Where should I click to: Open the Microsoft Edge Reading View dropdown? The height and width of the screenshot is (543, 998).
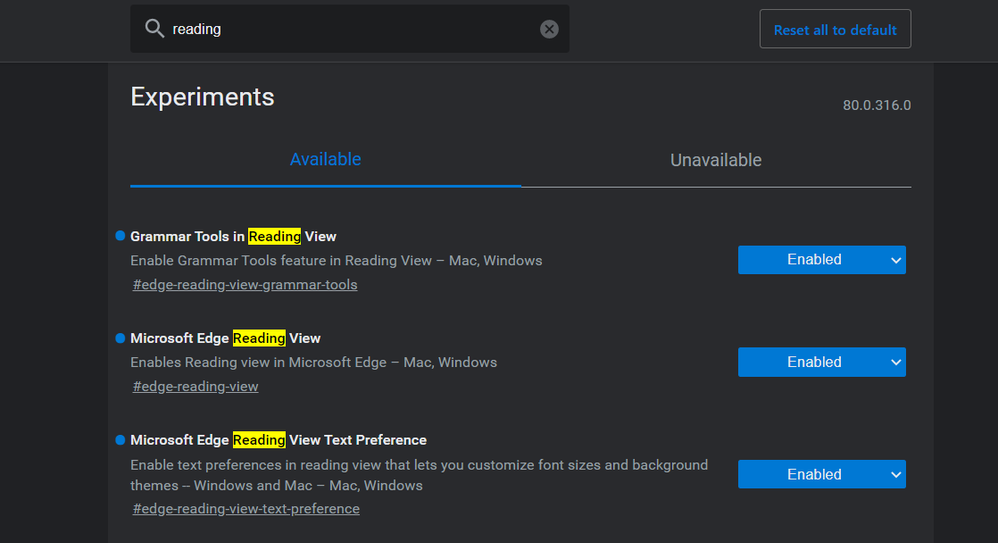point(822,362)
